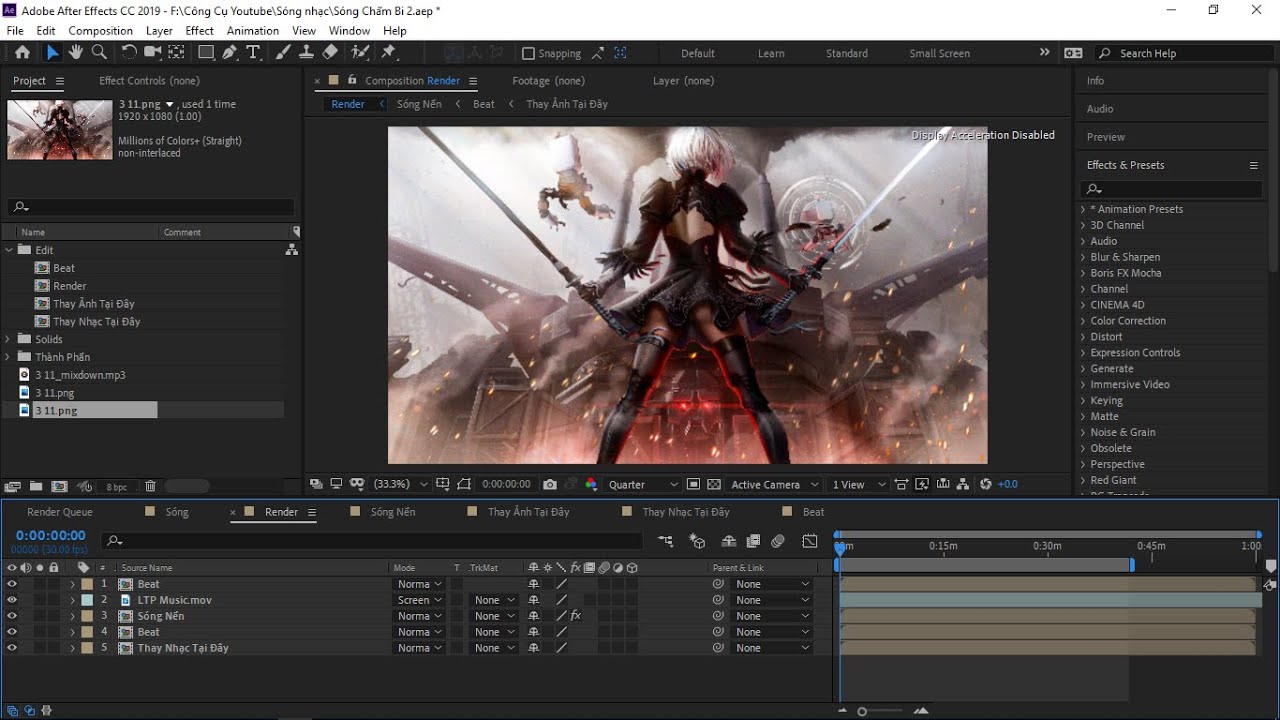Hide the Sóng Nền layer
The image size is (1280, 720).
[x=12, y=616]
